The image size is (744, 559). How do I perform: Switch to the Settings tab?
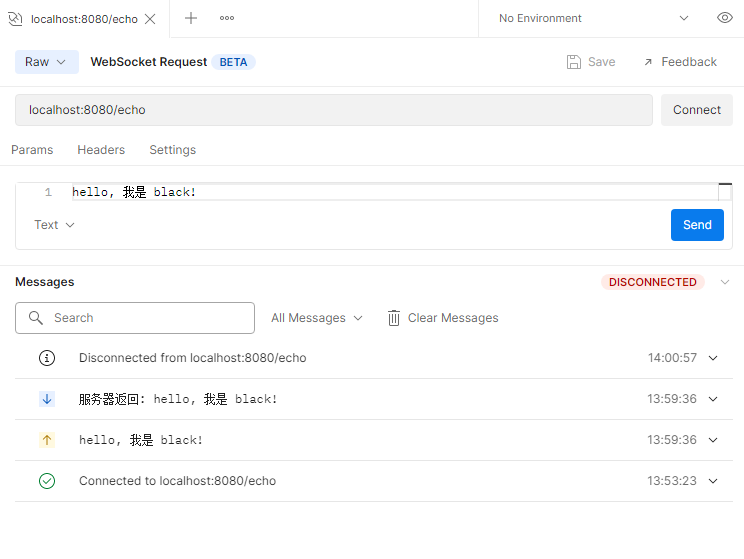click(x=172, y=150)
